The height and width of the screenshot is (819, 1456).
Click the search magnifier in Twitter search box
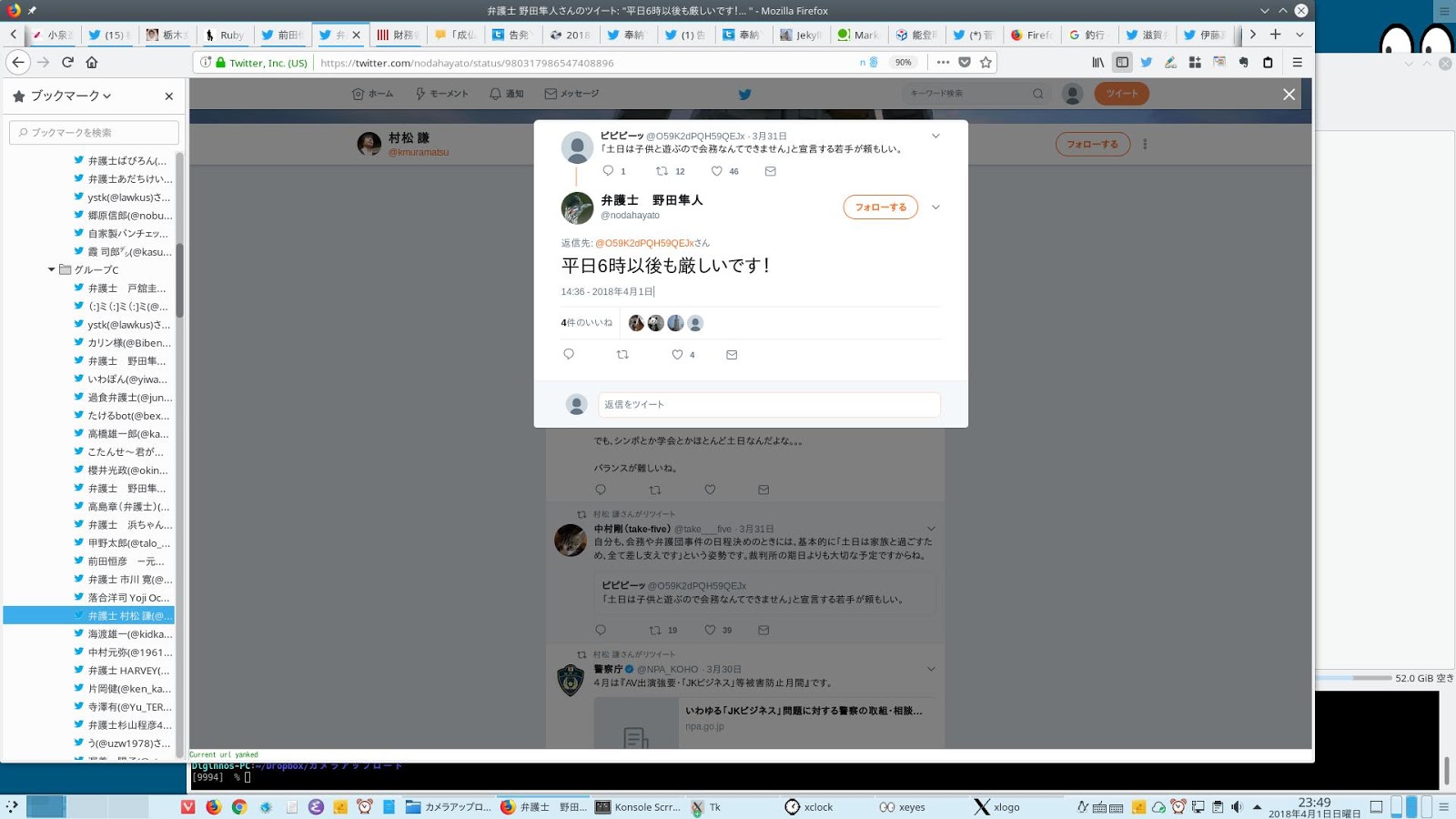tap(1037, 94)
